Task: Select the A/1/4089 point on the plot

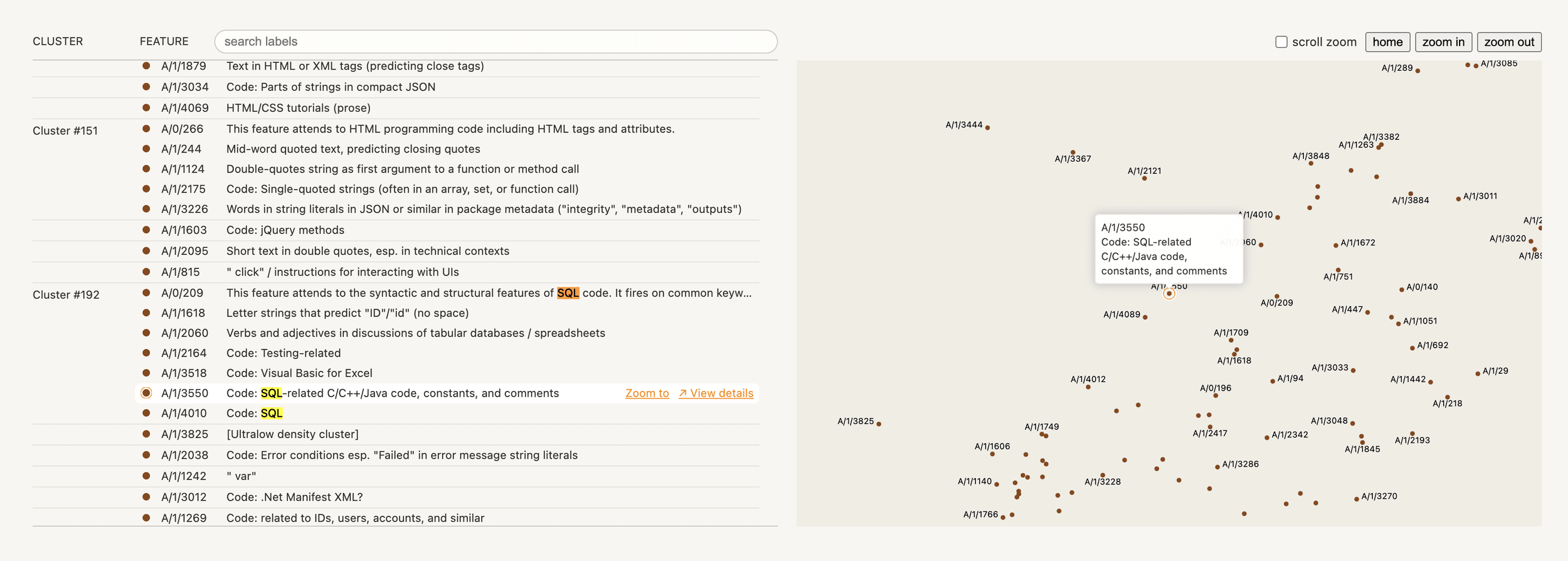Action: pos(1145,318)
